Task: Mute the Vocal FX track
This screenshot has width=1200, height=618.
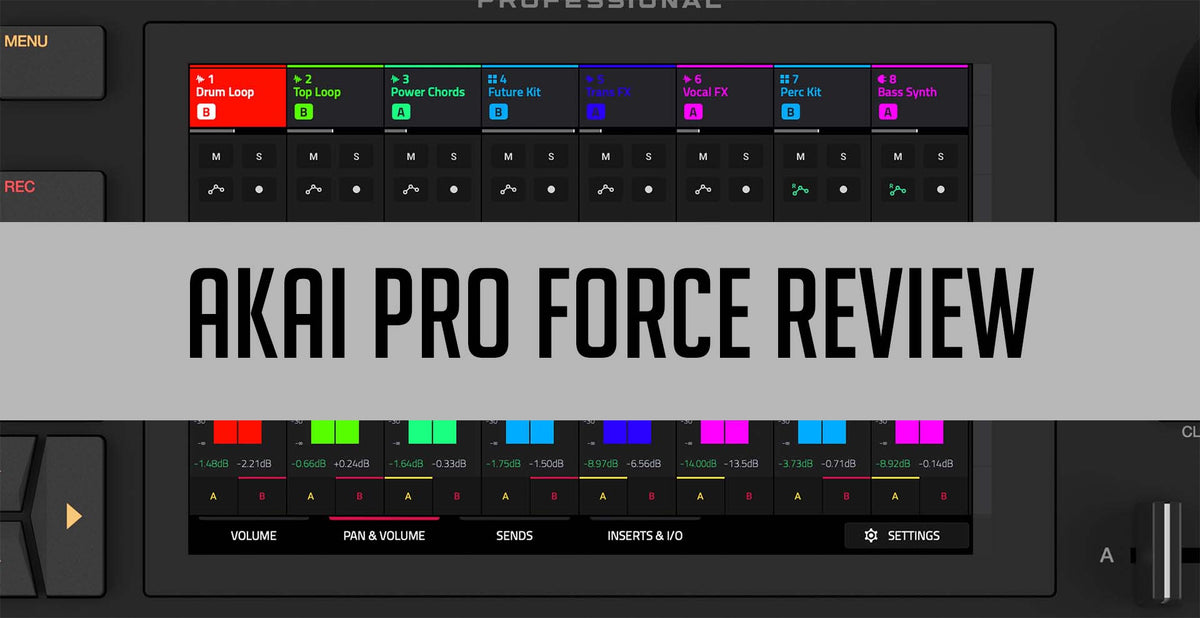Action: click(x=701, y=156)
